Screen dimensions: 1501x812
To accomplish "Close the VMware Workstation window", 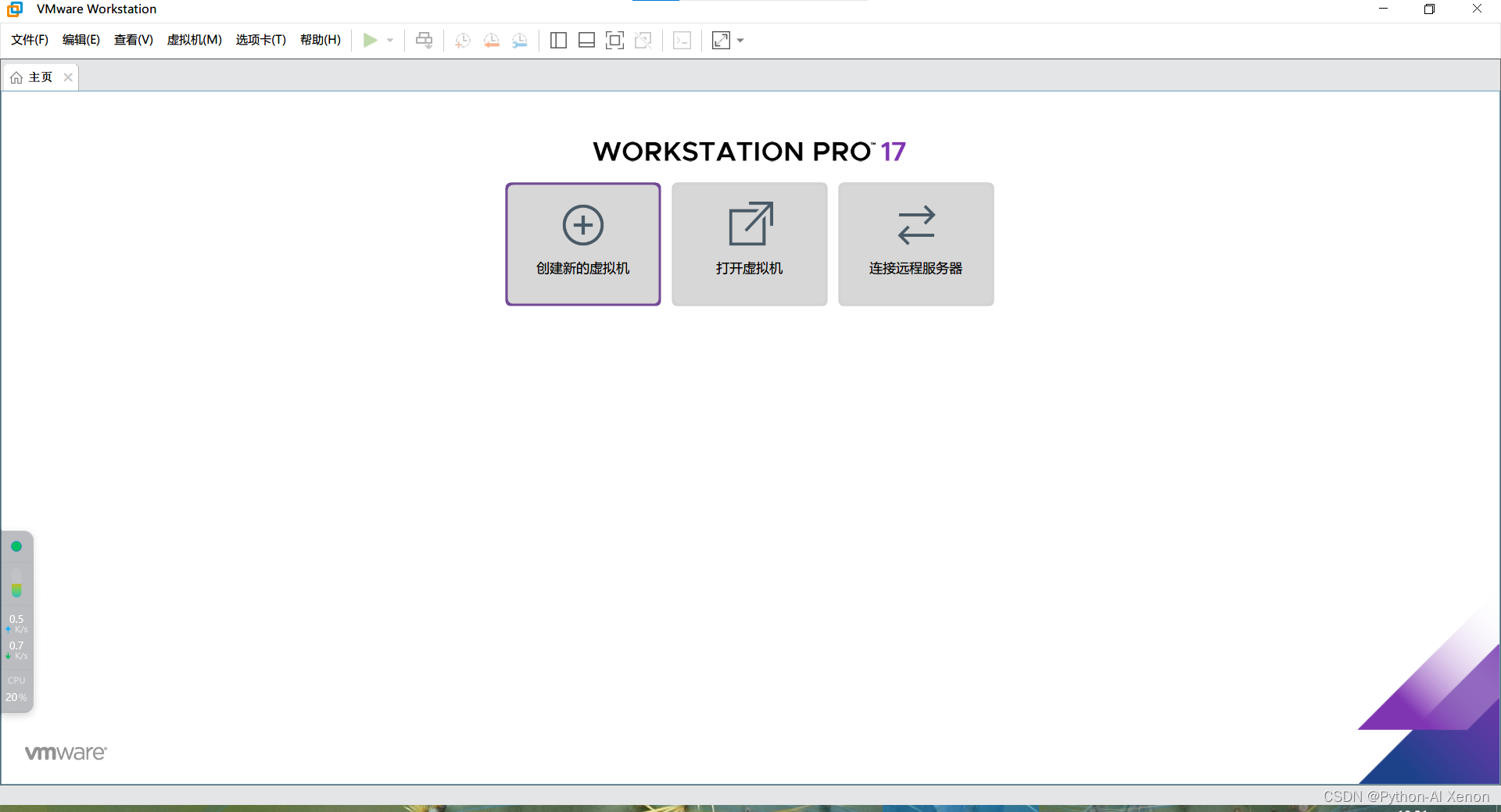I will (x=1477, y=9).
